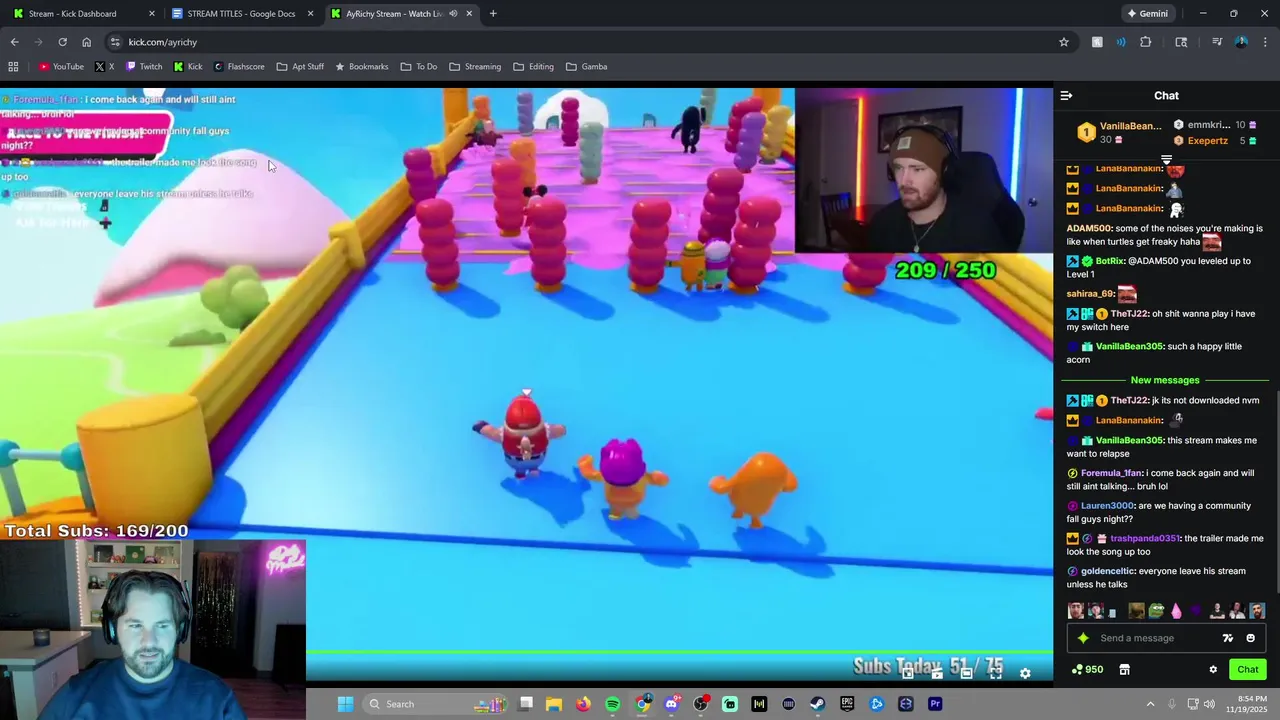View the 950 channel points balance
1280x720 pixels.
point(1087,670)
